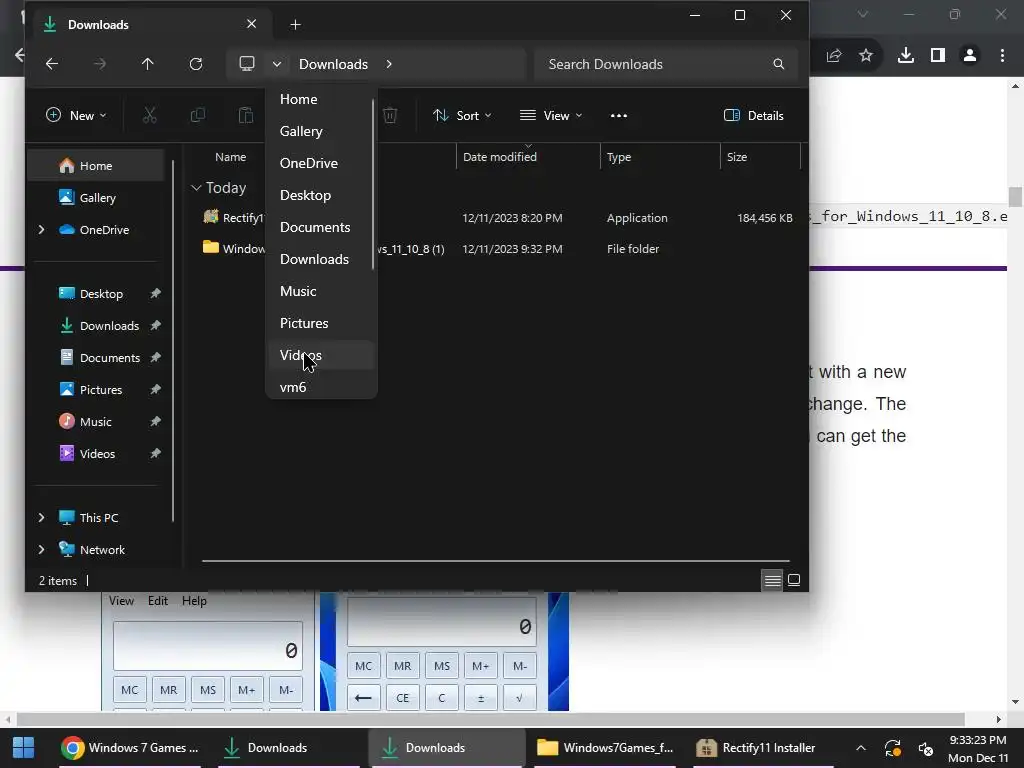This screenshot has width=1024, height=768.
Task: Click the Delete trash icon
Action: coord(390,116)
